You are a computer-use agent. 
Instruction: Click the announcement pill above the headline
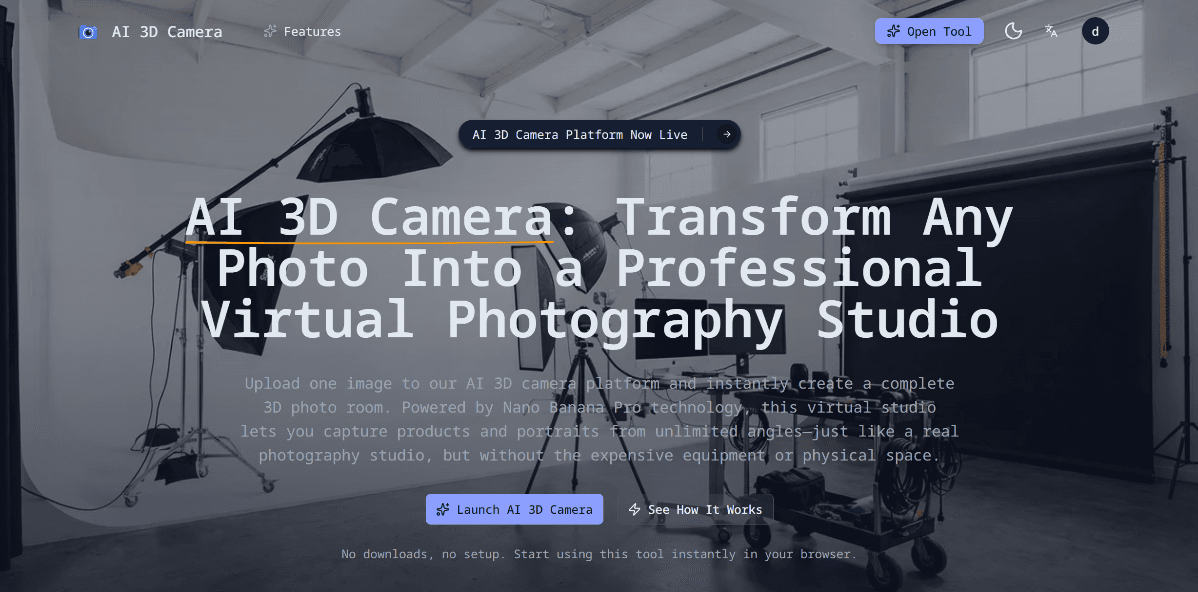click(x=599, y=134)
